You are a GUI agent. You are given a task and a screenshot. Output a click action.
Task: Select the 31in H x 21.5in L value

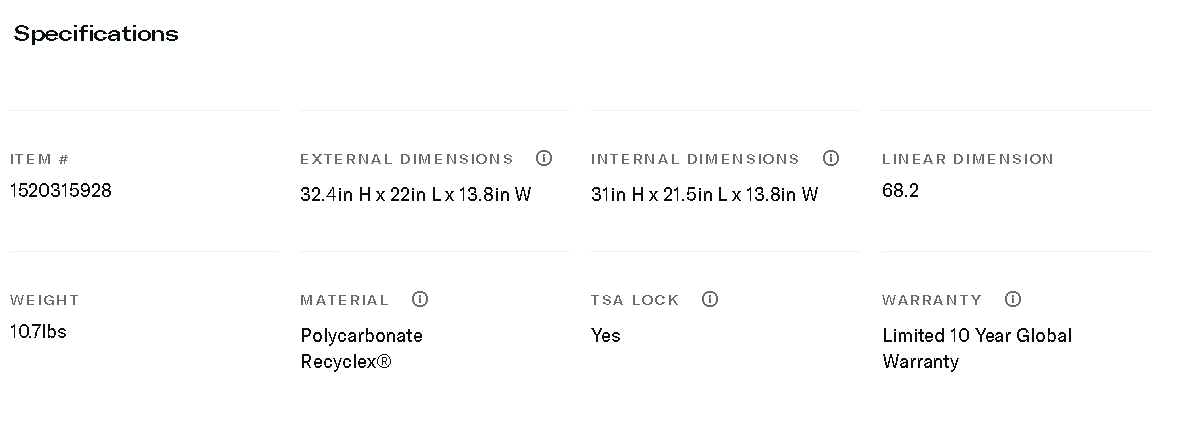(704, 194)
